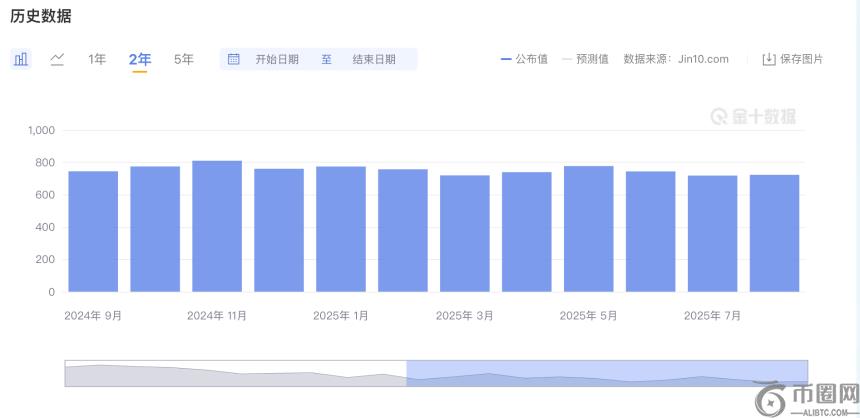This screenshot has height=418, width=860.
Task: Click the 2025年 7月 bar
Action: pos(712,234)
